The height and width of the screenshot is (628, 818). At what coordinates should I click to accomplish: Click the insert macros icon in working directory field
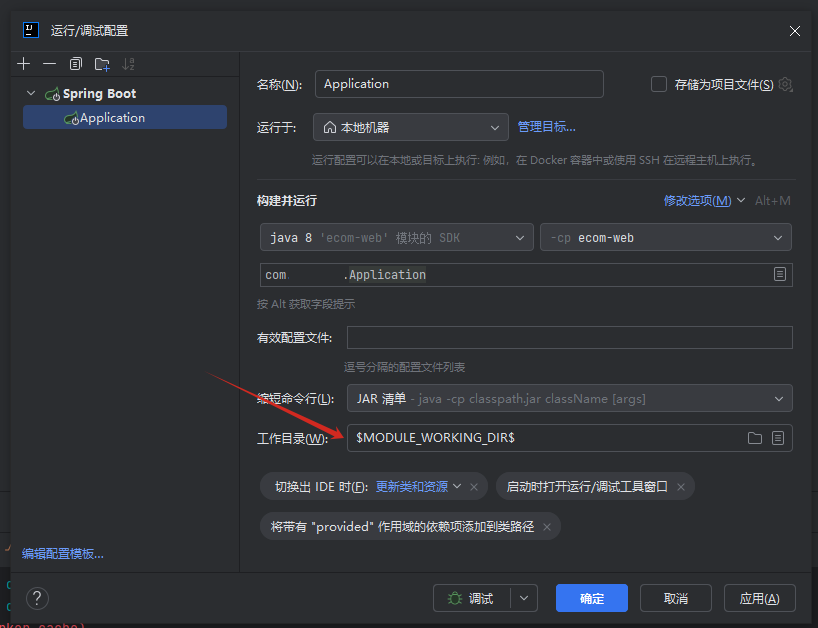pos(778,438)
